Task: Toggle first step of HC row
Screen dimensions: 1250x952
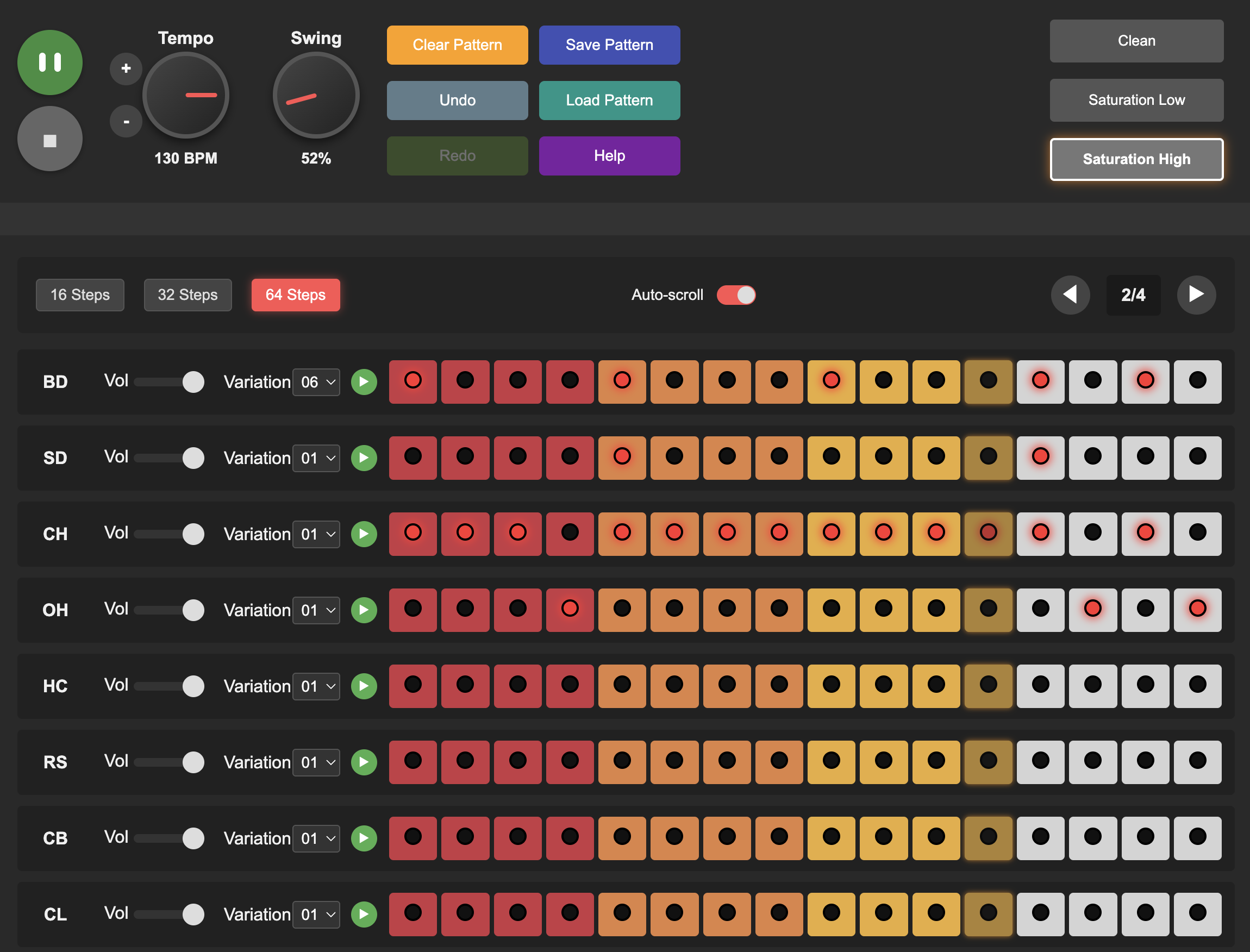Action: pos(412,686)
